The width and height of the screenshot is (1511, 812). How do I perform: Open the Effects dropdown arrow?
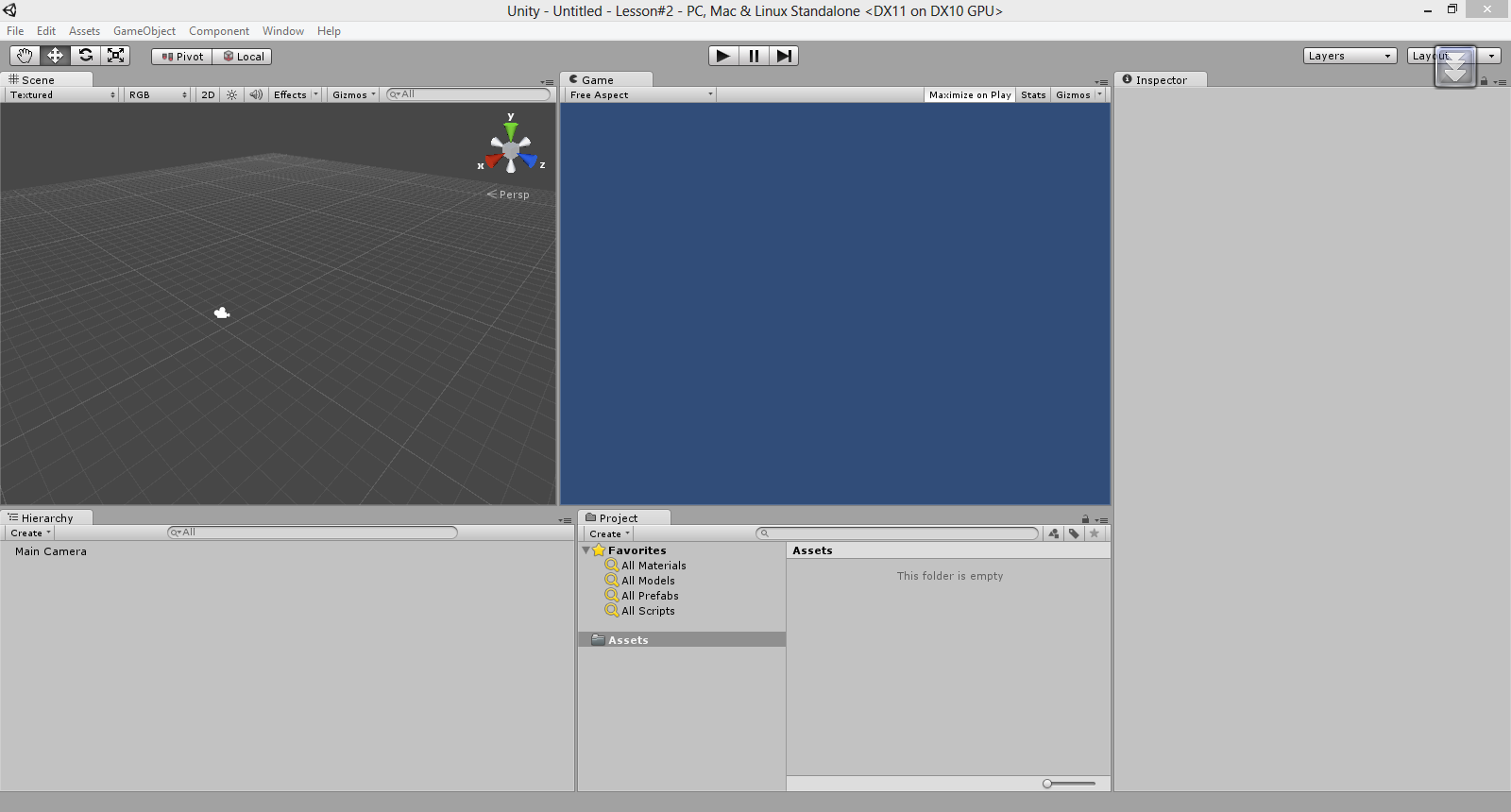pyautogui.click(x=316, y=94)
